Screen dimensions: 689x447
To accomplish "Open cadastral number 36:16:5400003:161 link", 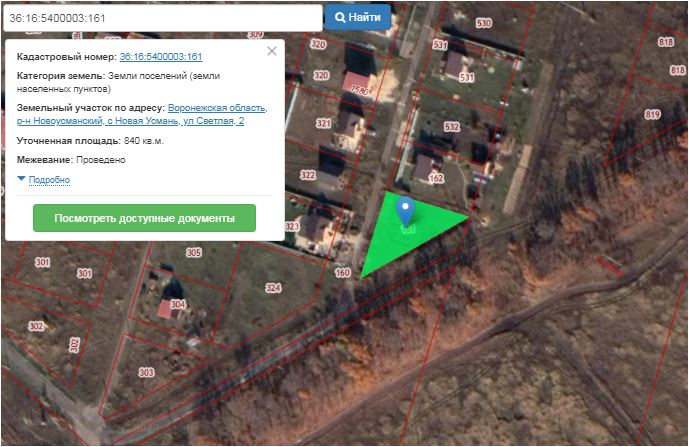I will 161,57.
